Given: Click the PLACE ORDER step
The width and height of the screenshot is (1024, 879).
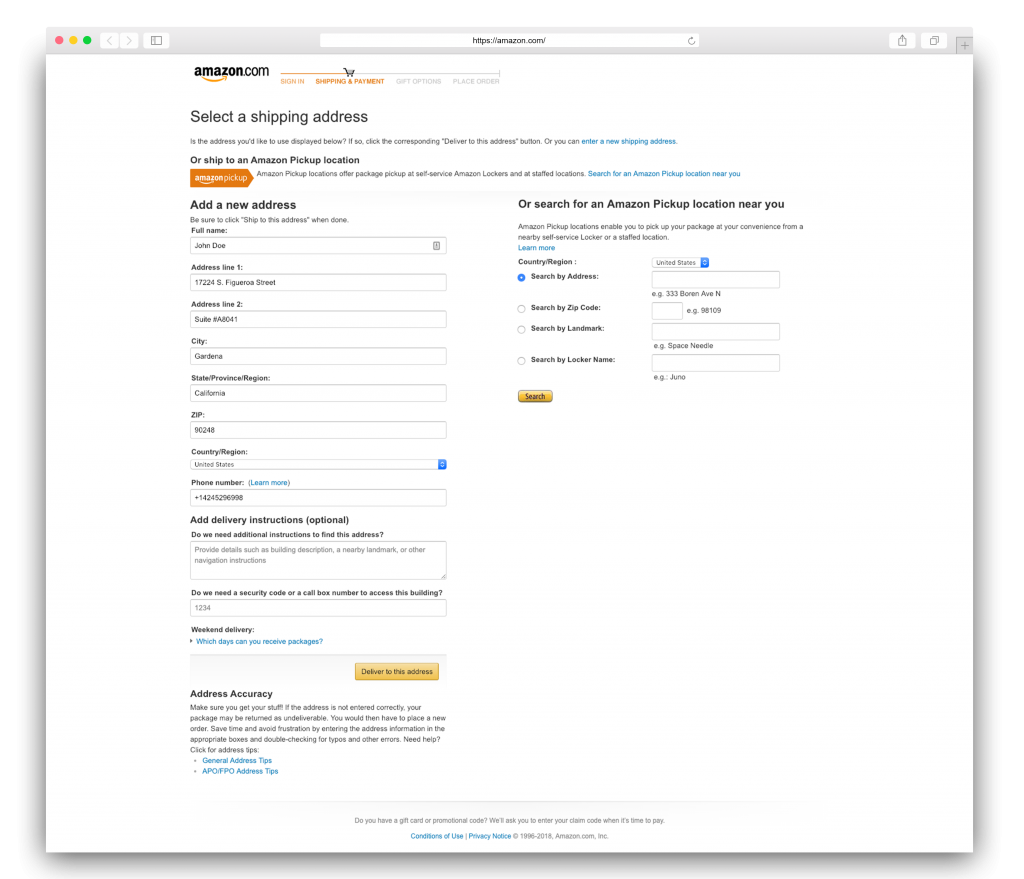Looking at the screenshot, I should [476, 82].
